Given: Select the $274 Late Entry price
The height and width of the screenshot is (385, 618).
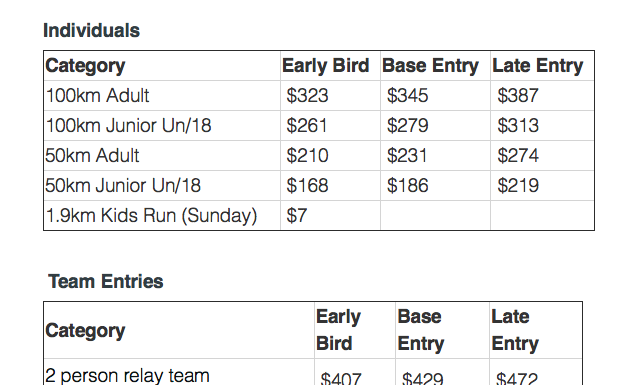Looking at the screenshot, I should (x=517, y=156).
